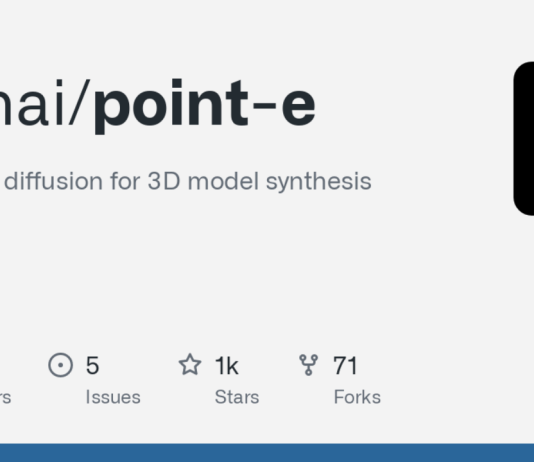Image resolution: width=534 pixels, height=462 pixels.
Task: Select the 1k star count
Action: click(226, 366)
